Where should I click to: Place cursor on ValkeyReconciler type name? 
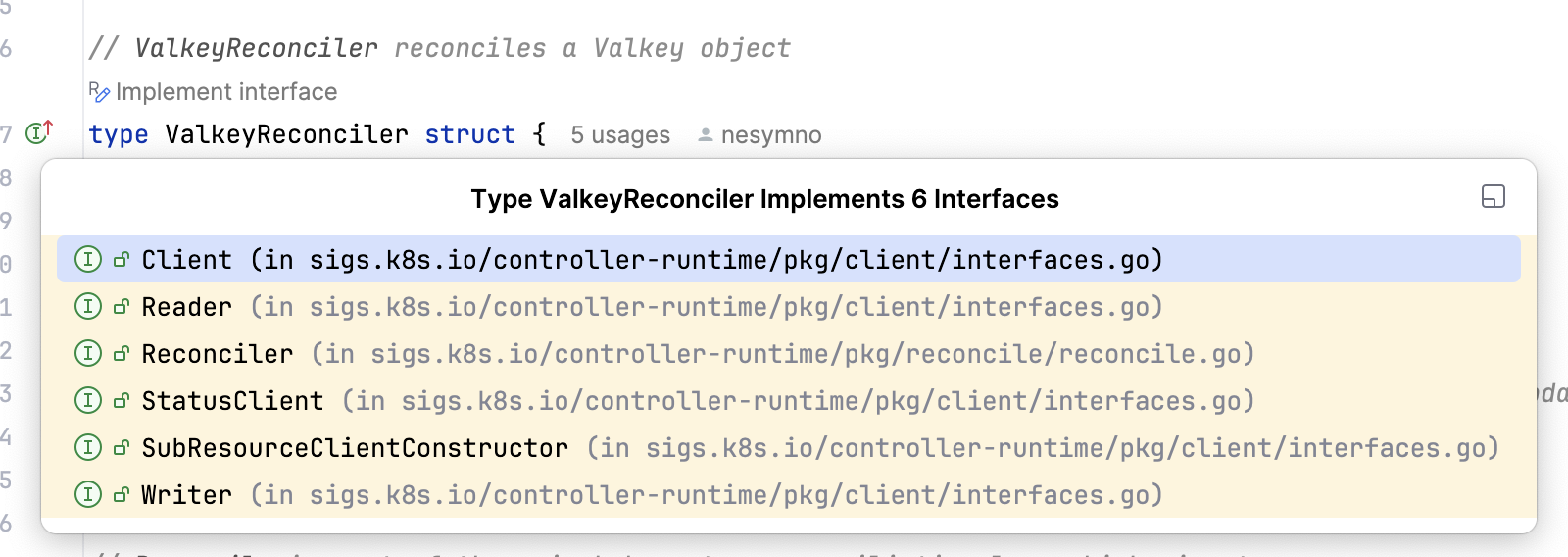click(286, 134)
